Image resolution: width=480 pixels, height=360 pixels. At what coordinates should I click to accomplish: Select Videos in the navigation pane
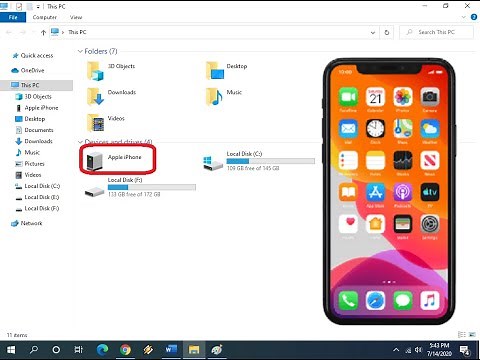[28, 175]
